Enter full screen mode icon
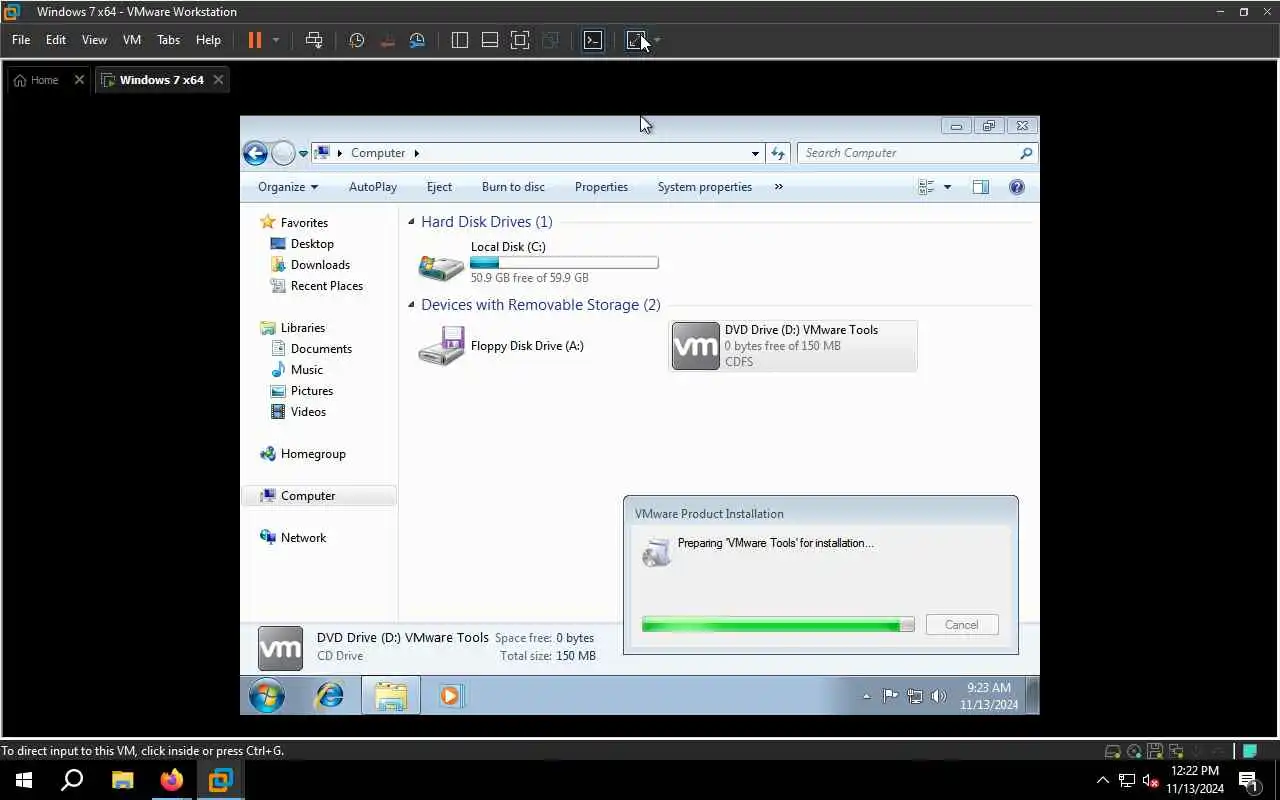Viewport: 1280px width, 800px height. (x=520, y=40)
